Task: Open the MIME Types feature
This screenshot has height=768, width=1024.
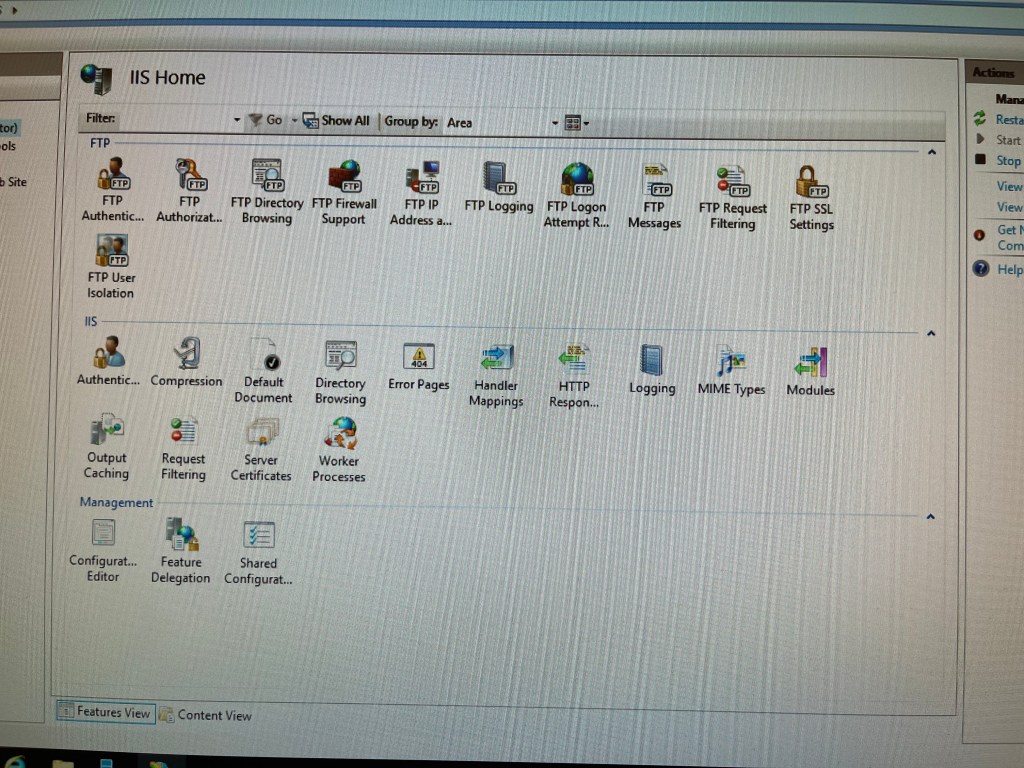Action: (x=731, y=362)
